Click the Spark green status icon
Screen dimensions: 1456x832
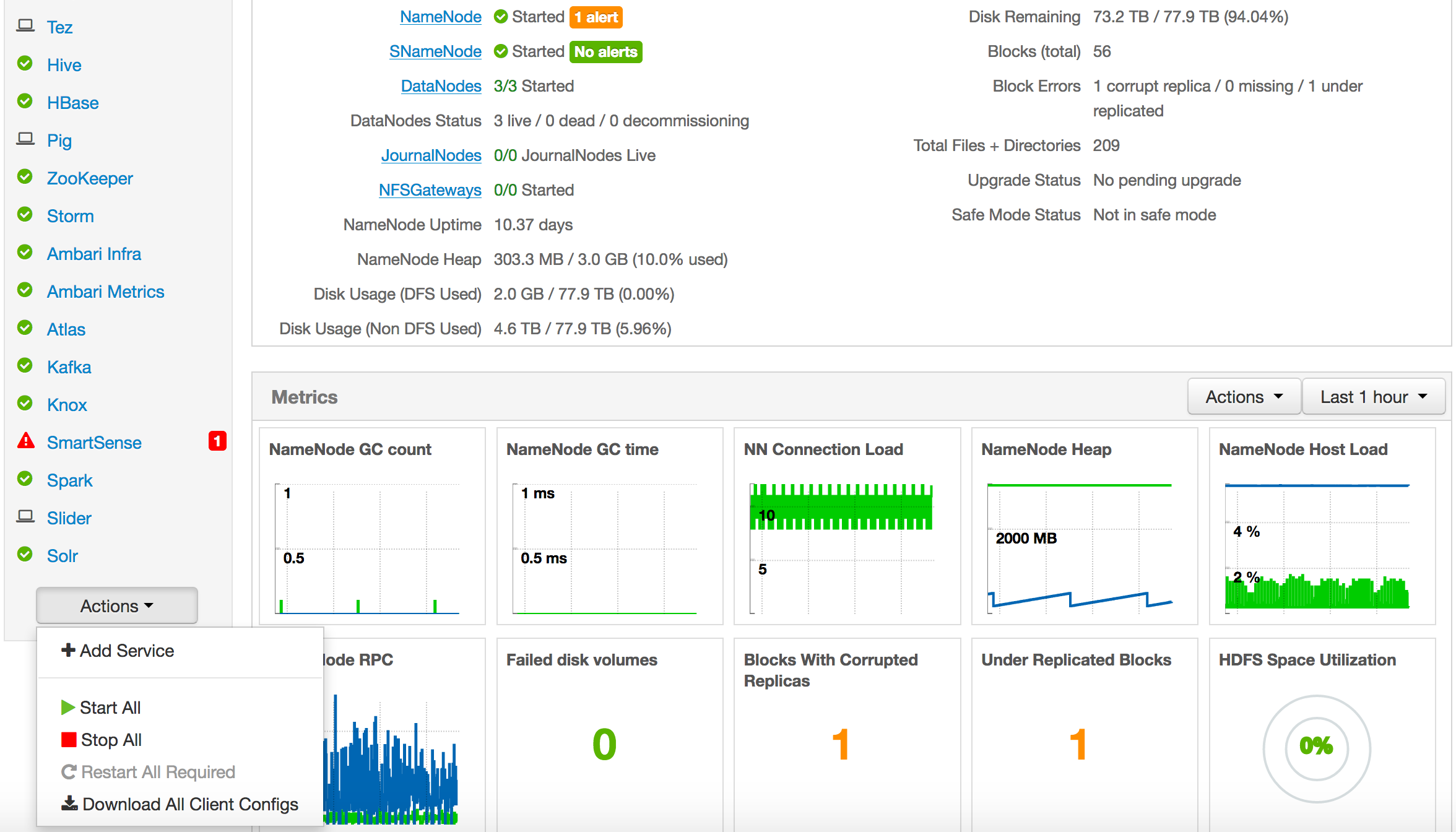coord(25,479)
